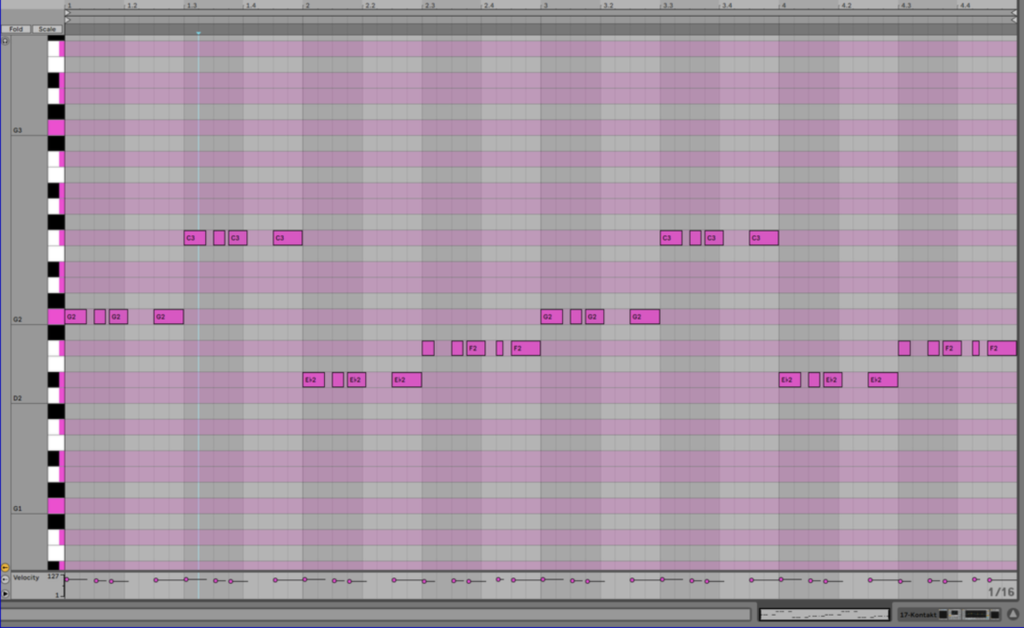Click the clip overview thumbnail at the bottom

coord(824,614)
